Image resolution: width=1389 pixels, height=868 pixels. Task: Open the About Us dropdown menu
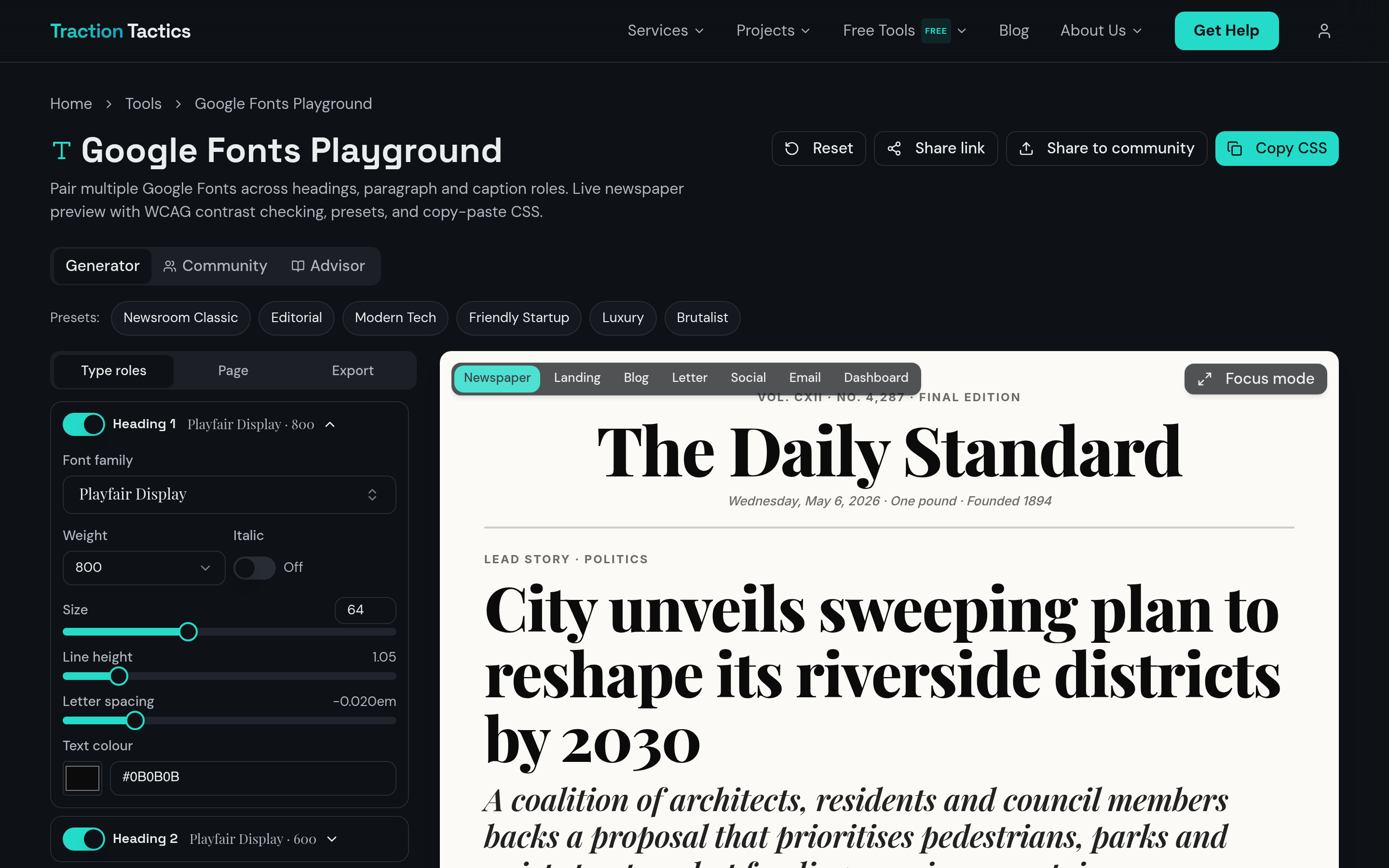pos(1101,31)
